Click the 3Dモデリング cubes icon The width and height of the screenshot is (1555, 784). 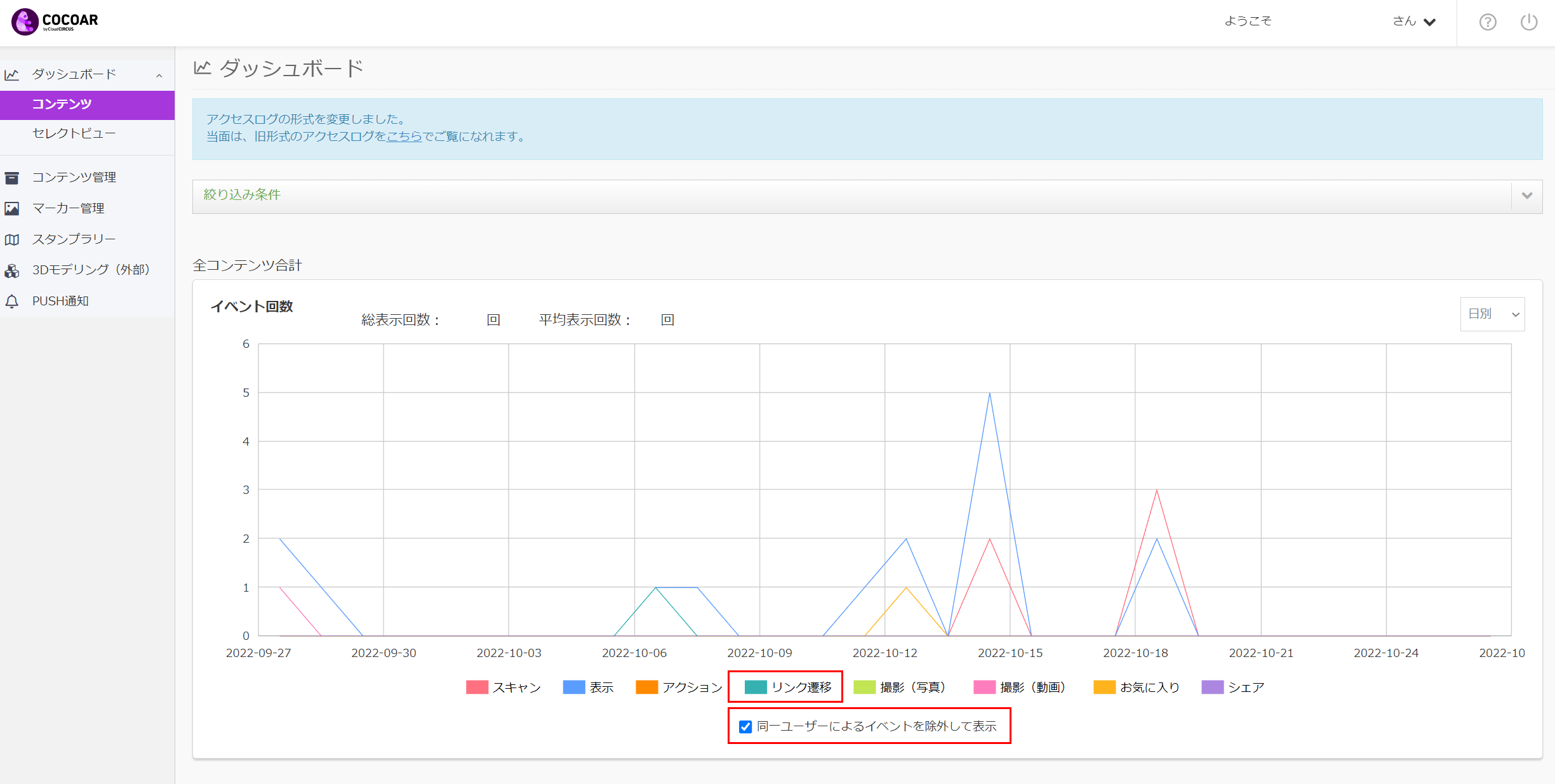pos(12,270)
